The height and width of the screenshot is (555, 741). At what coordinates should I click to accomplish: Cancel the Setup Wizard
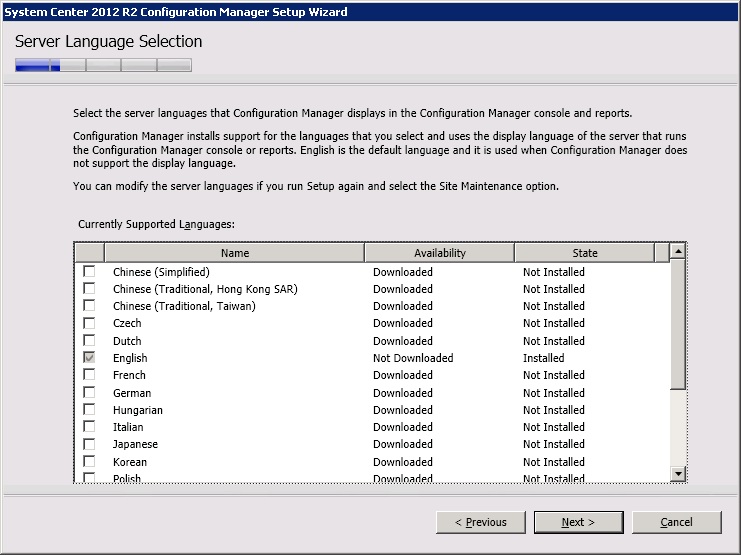point(676,522)
